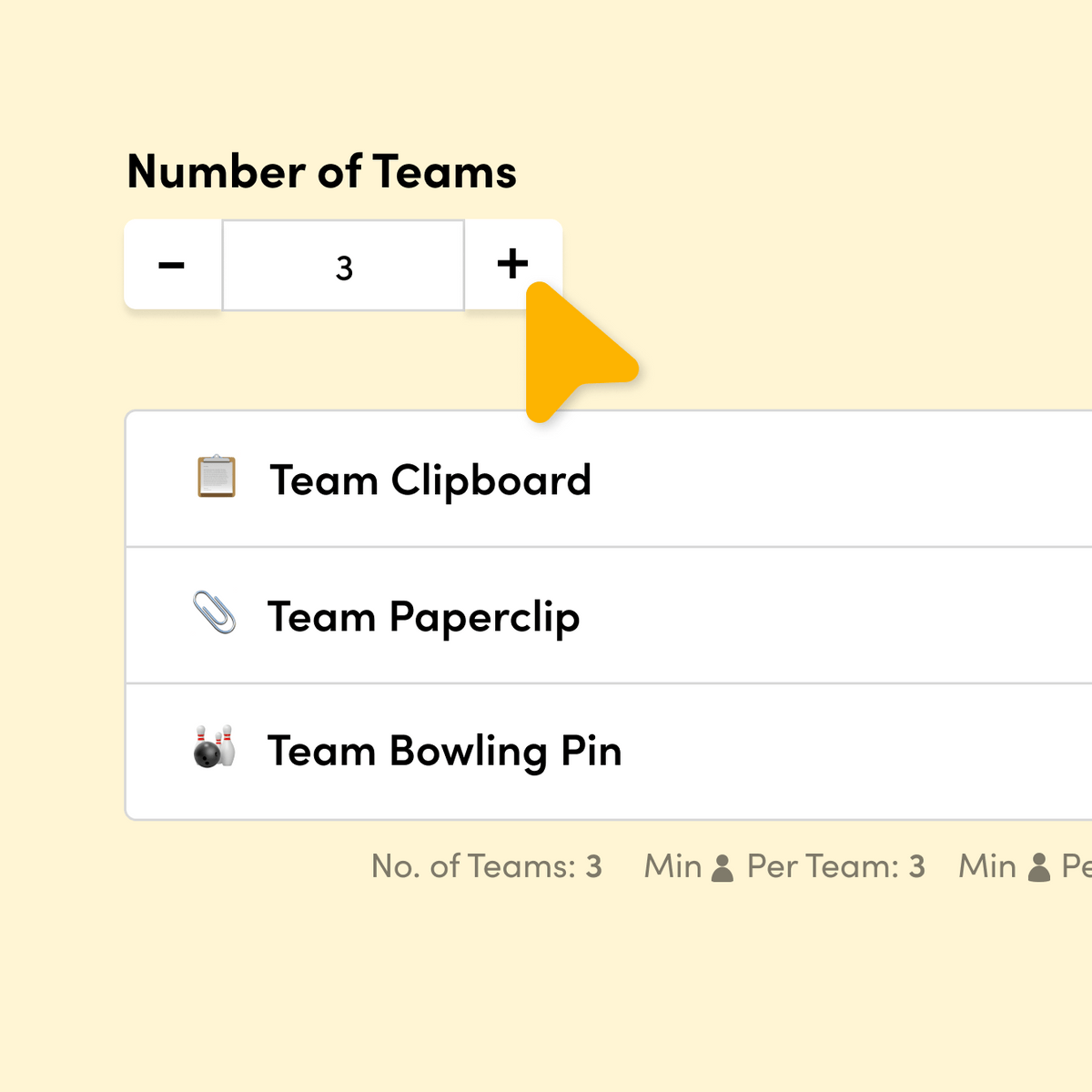Click the bold 3 after Per Team
Viewport: 1092px width, 1092px height.
click(x=917, y=867)
